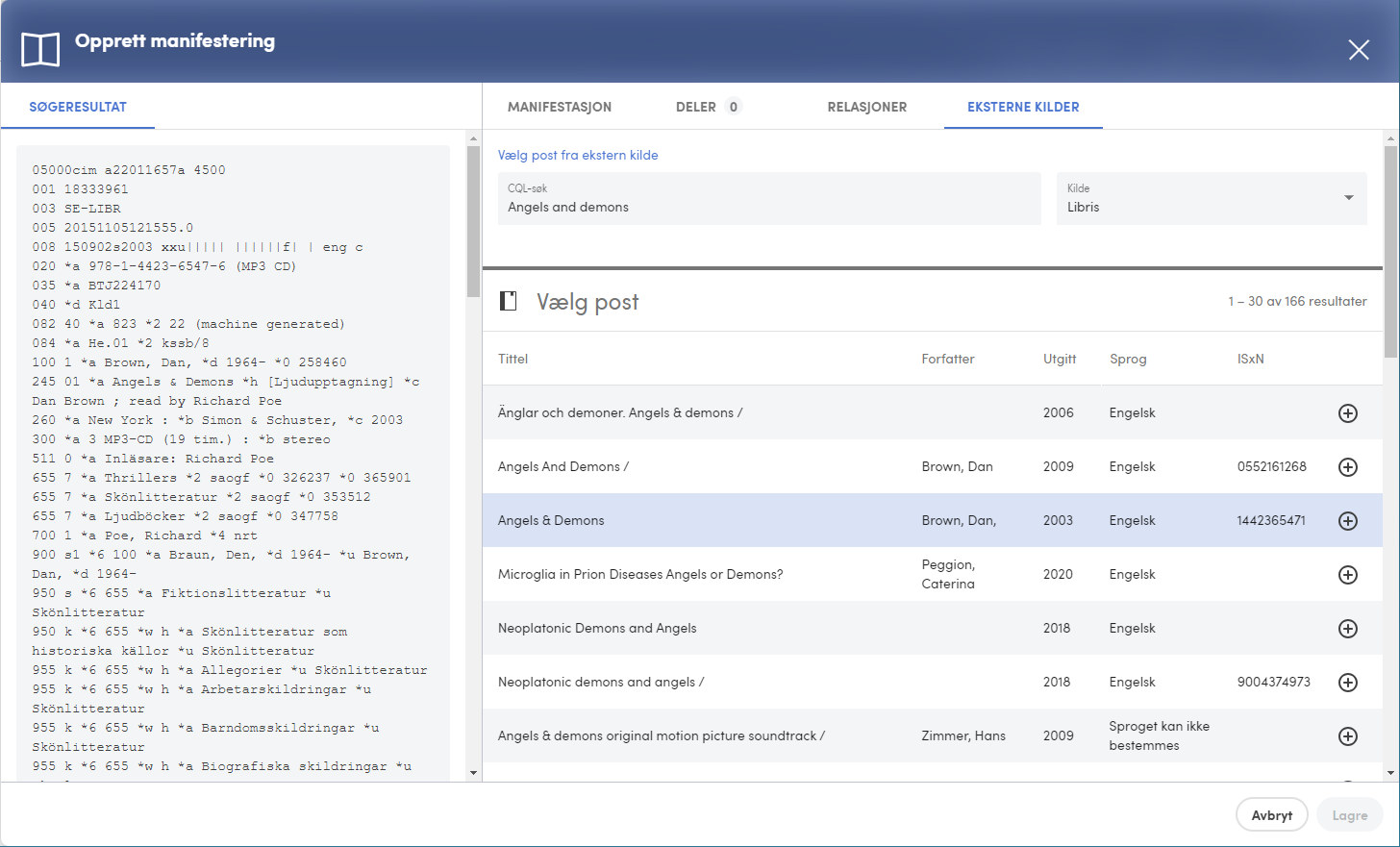Click MARC line "700 1 *a Poe, Richard *4 nrt"

(144, 536)
